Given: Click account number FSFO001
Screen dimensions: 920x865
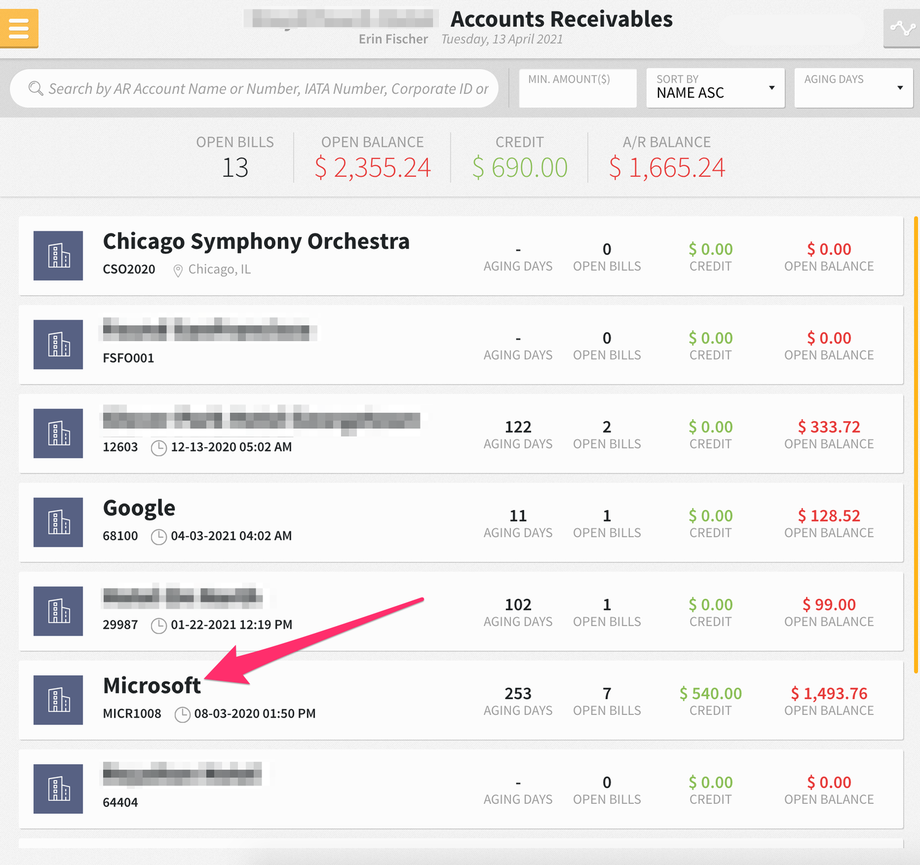Looking at the screenshot, I should pyautogui.click(x=128, y=358).
